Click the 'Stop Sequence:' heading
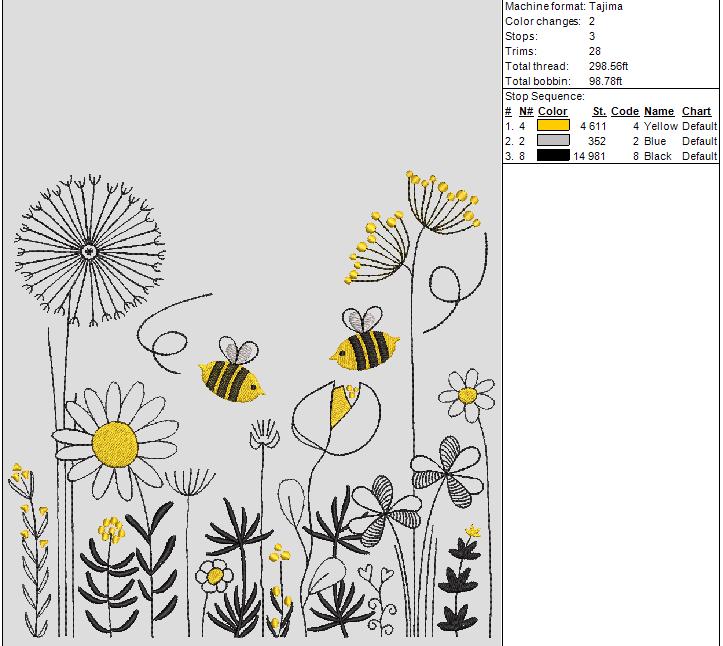The image size is (723, 646). [x=545, y=96]
